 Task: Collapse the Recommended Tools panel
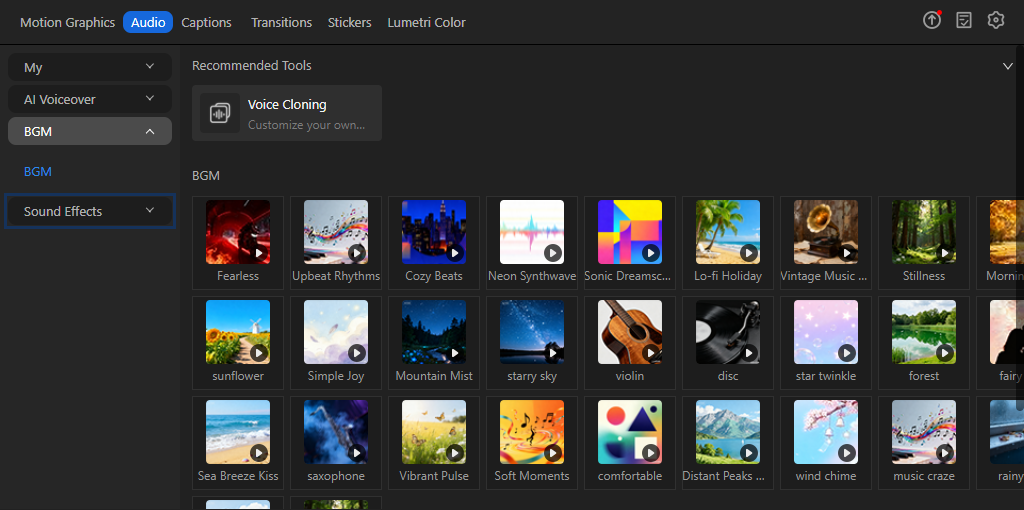coord(1008,66)
